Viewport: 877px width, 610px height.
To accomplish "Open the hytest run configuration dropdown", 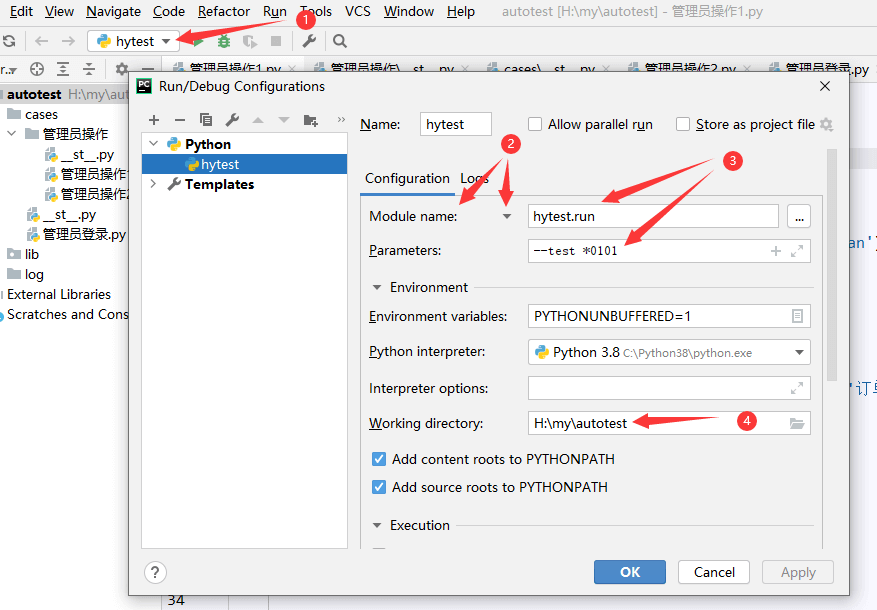I will [x=134, y=41].
